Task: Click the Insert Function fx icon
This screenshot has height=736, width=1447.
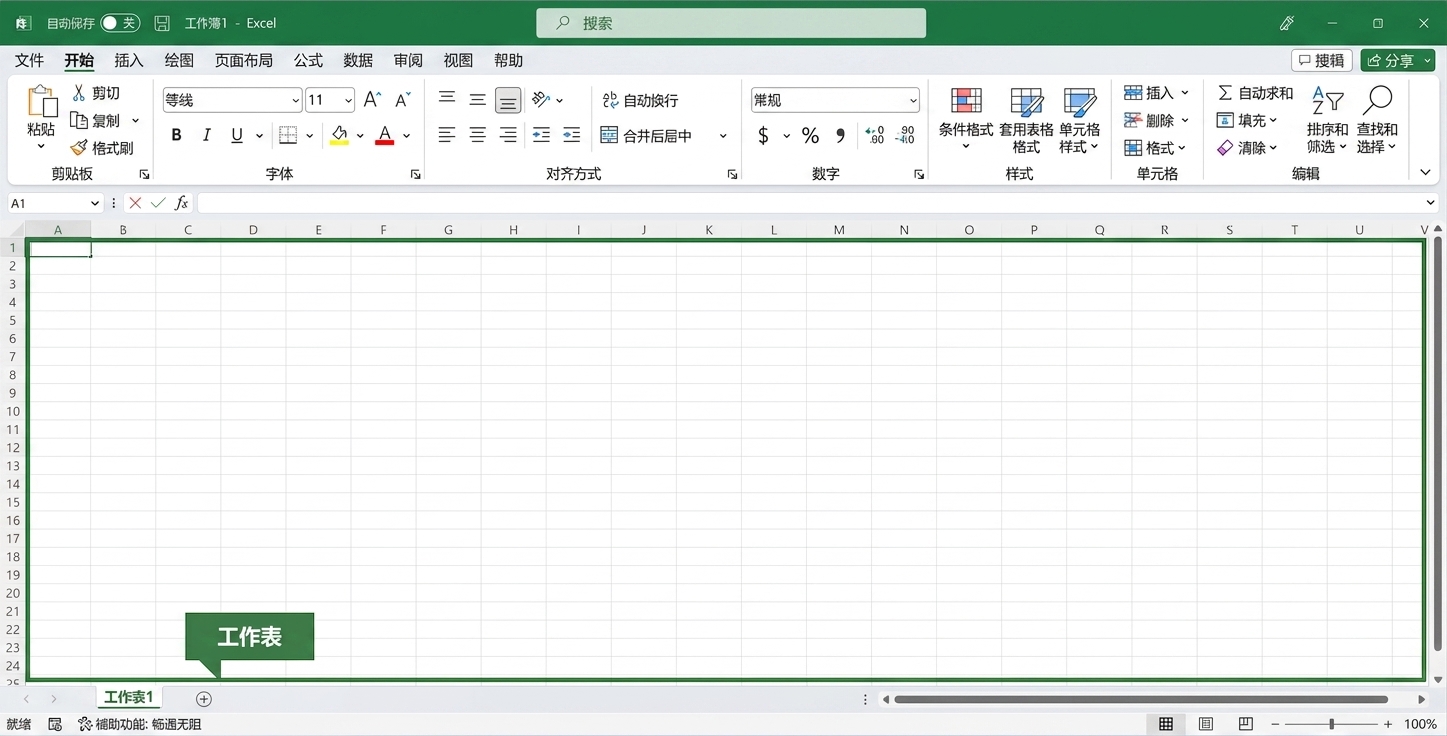Action: (182, 203)
